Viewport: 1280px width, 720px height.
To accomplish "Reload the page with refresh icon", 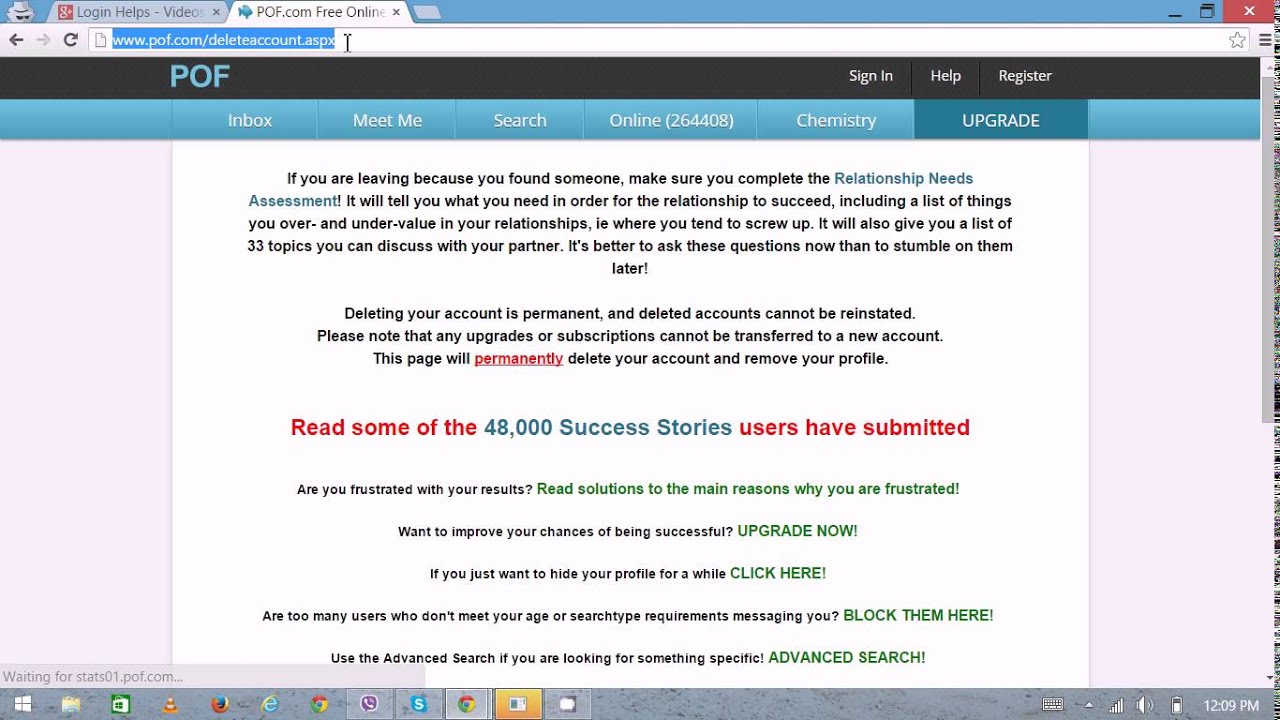I will click(x=70, y=40).
